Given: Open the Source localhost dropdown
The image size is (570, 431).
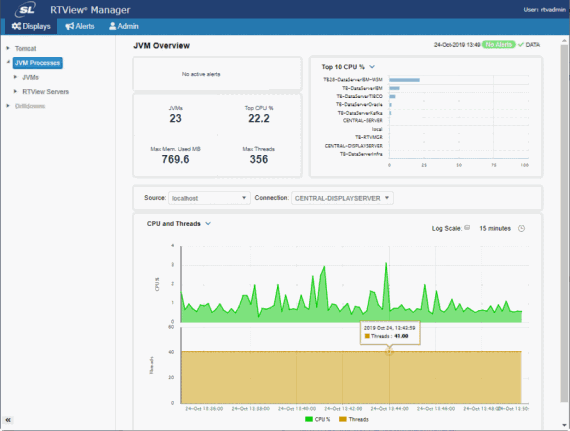Looking at the screenshot, I should coord(209,198).
